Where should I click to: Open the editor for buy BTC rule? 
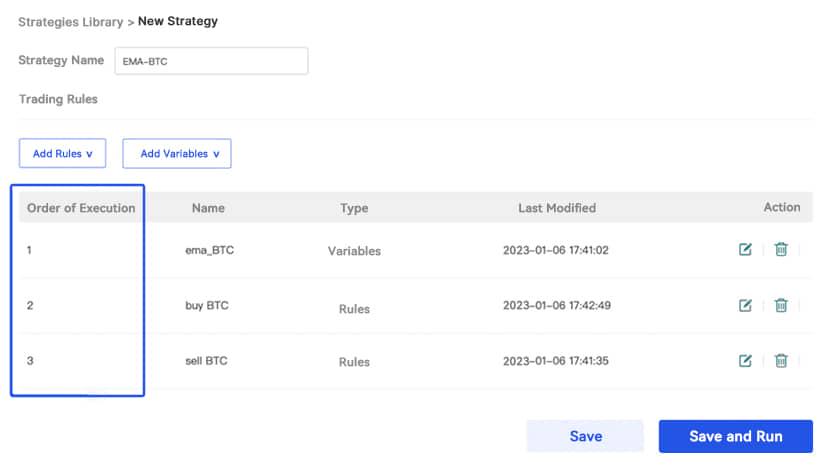tap(745, 305)
